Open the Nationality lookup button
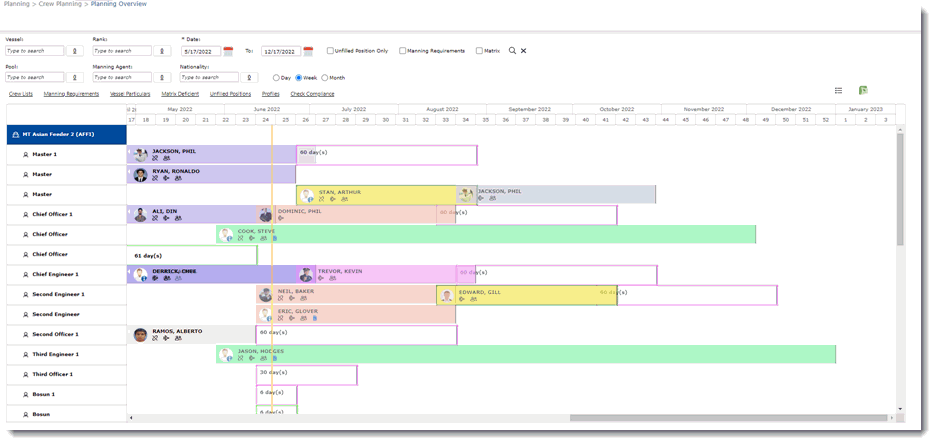The height and width of the screenshot is (440, 936). coord(249,78)
